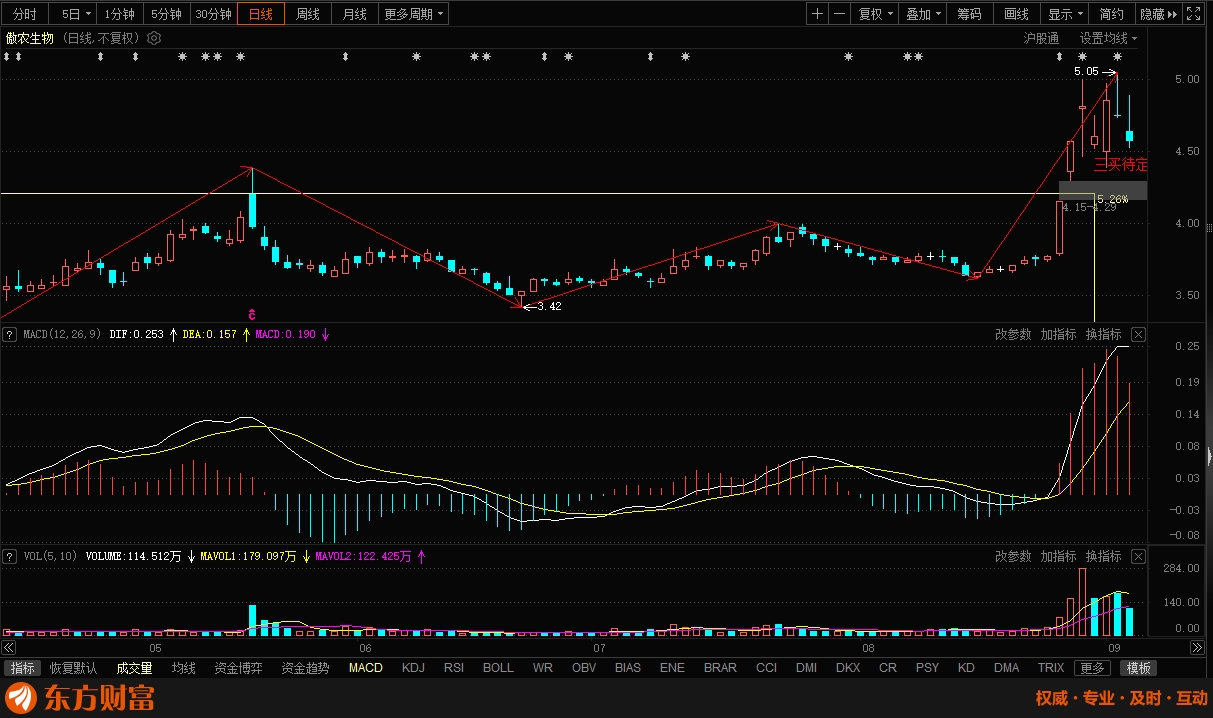Screen dimensions: 1213x718
Task: Open 设置均线 dropdown
Action: (1109, 38)
